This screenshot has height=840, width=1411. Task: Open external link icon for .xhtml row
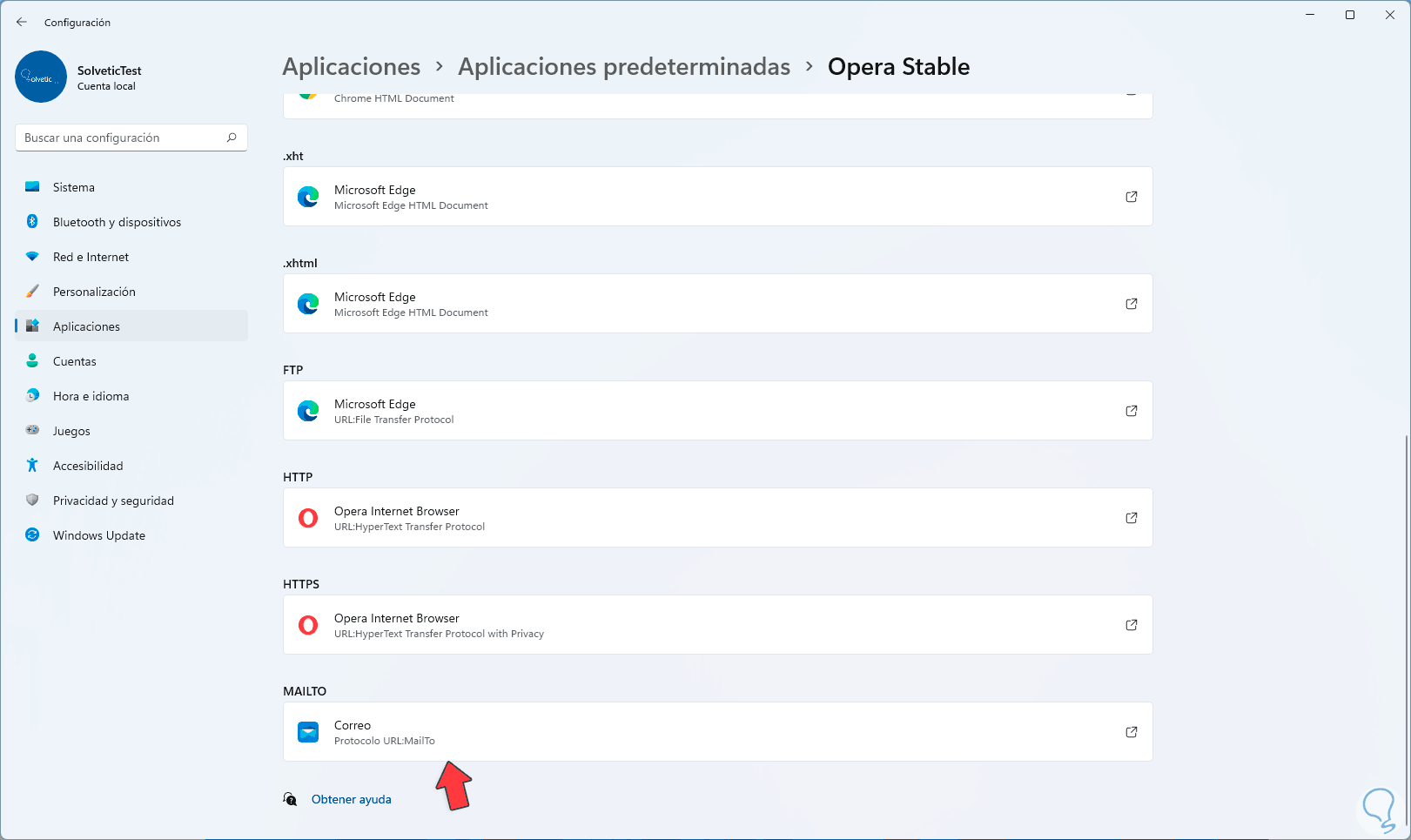(1131, 304)
